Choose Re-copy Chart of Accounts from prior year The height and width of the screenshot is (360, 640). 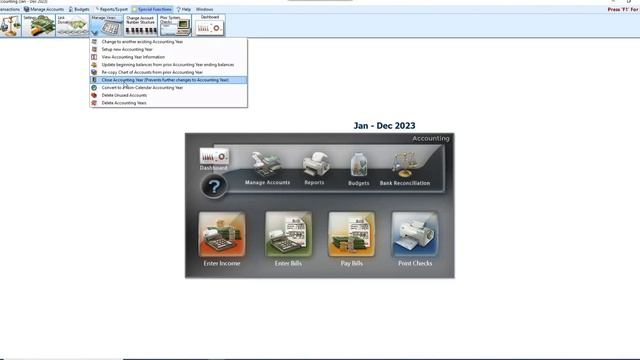point(168,72)
